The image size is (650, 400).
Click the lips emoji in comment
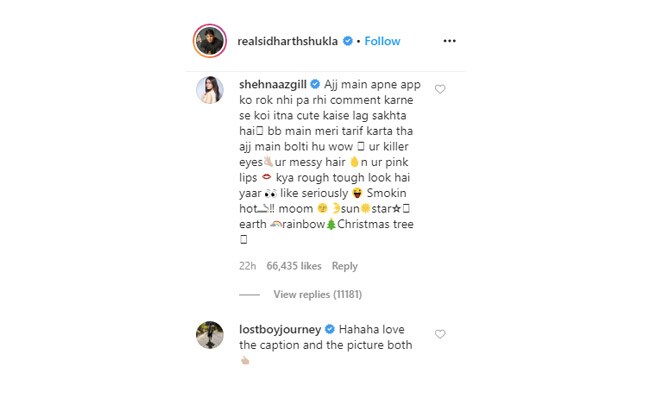(x=267, y=177)
